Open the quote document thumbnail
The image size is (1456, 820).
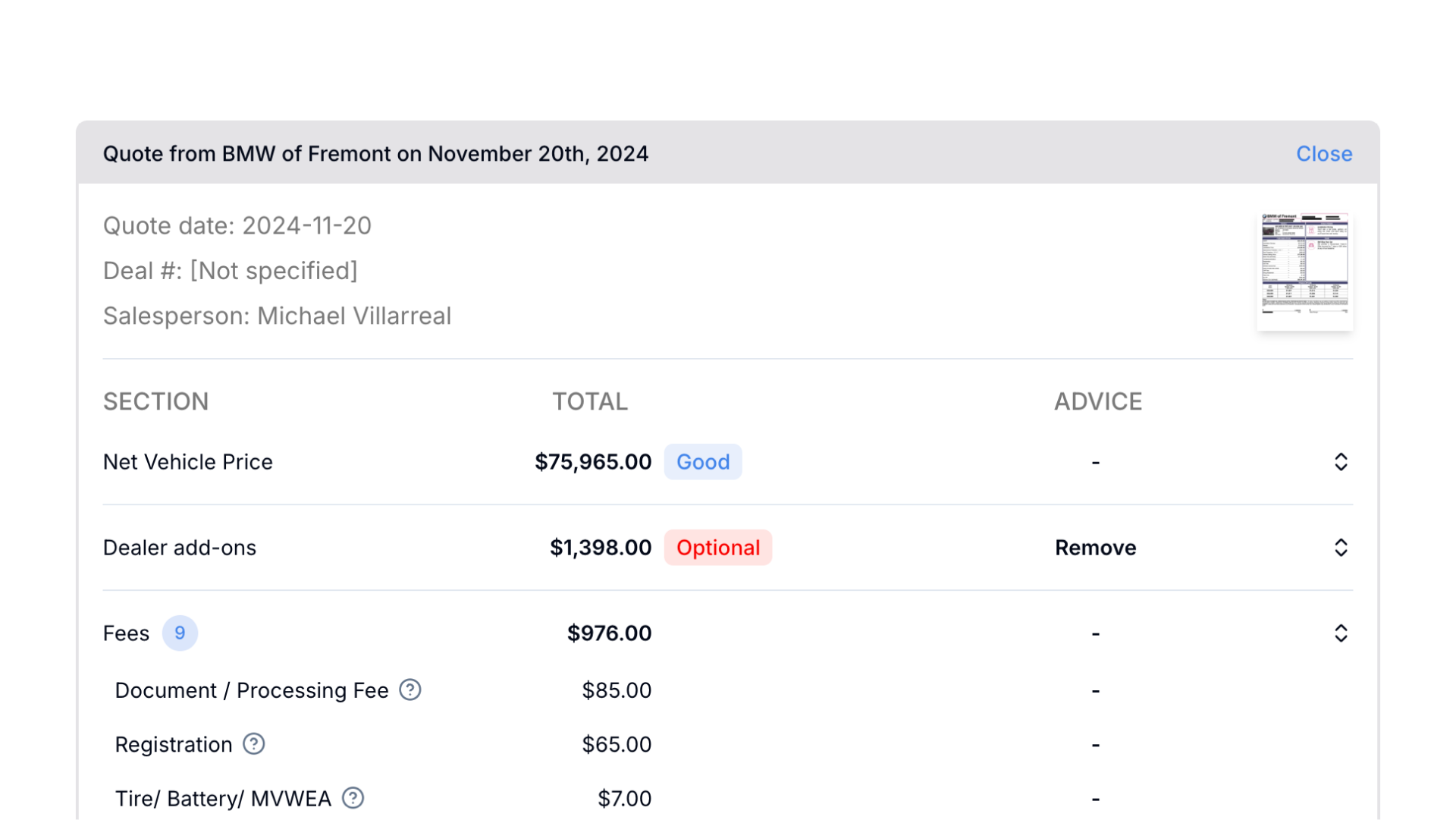[1304, 271]
